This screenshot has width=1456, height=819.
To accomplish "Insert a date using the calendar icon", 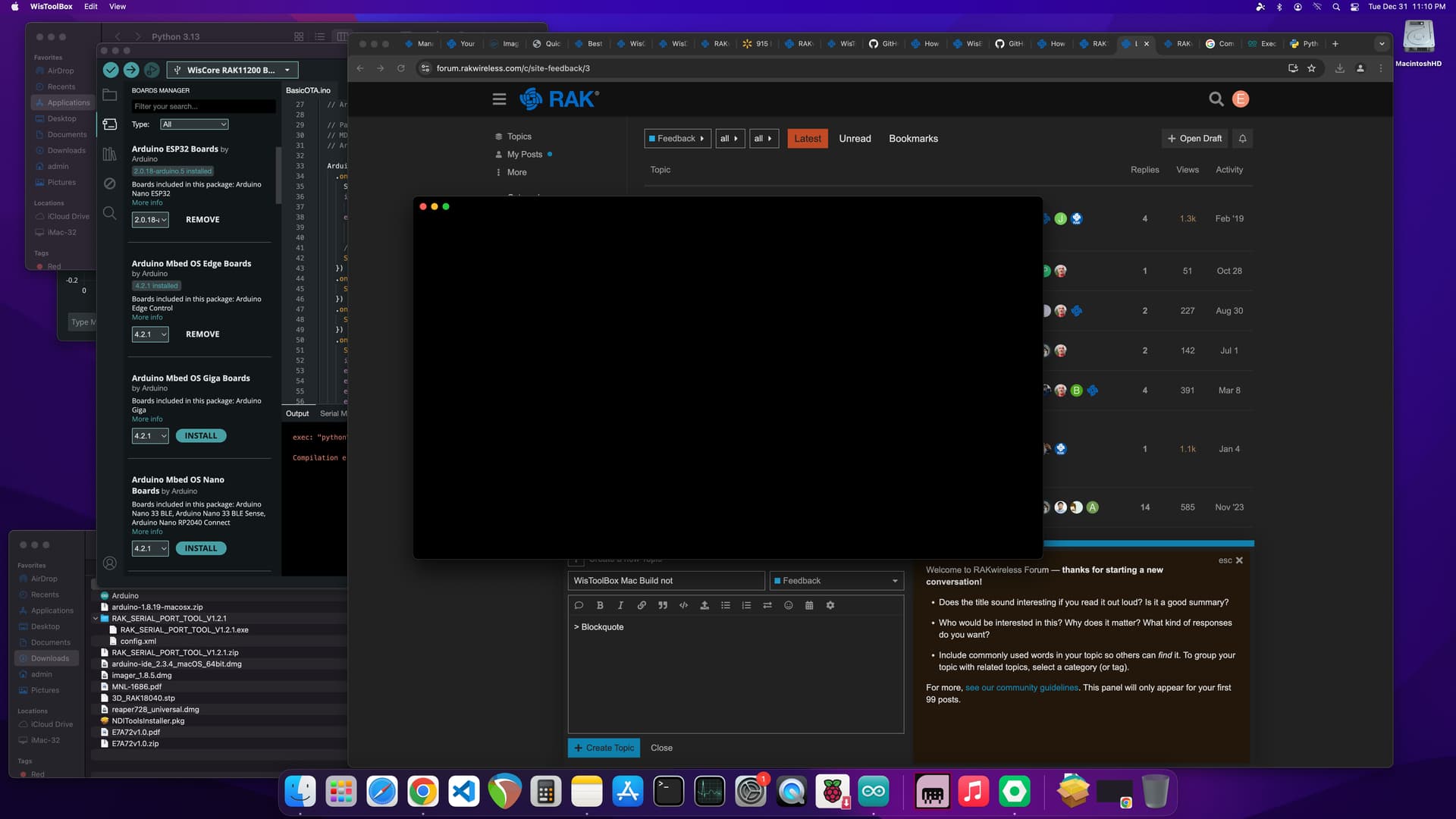I will [x=809, y=605].
